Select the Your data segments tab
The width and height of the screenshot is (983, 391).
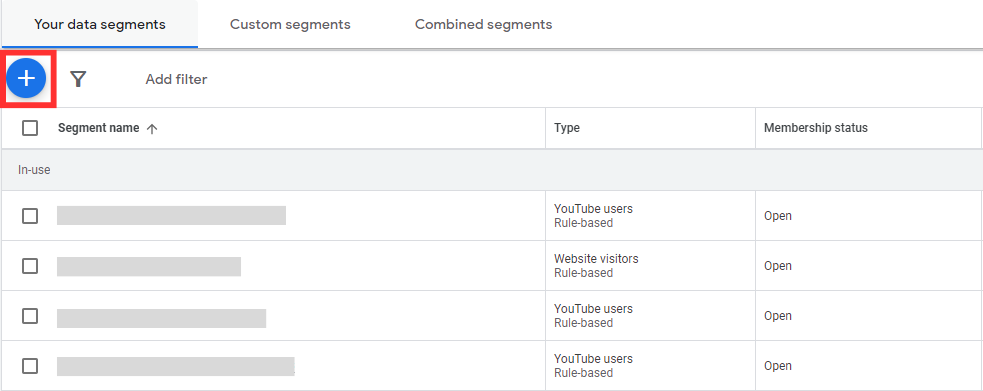point(100,24)
